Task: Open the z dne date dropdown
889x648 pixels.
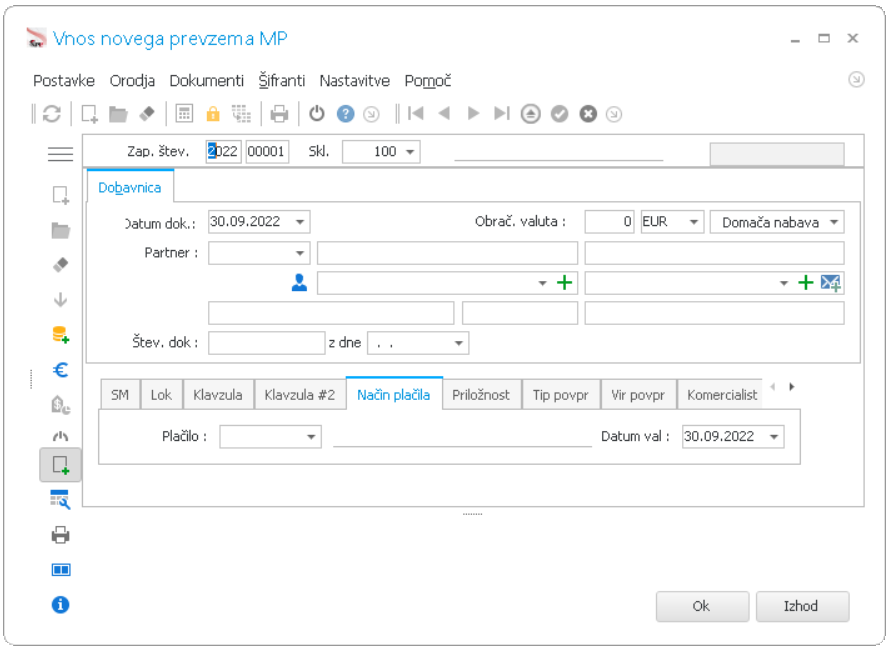Action: pyautogui.click(x=459, y=343)
